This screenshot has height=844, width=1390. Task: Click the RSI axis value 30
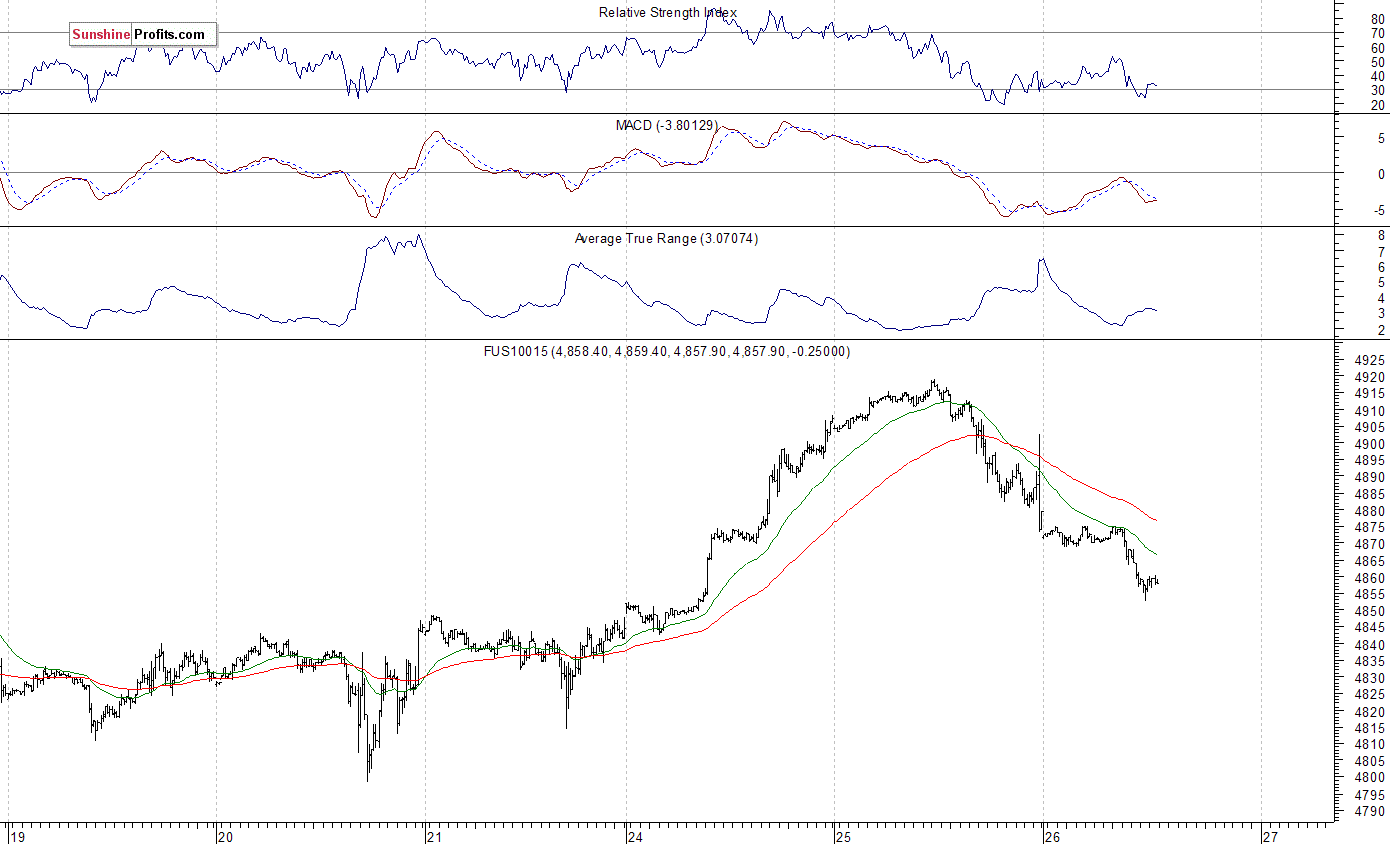pos(1377,90)
